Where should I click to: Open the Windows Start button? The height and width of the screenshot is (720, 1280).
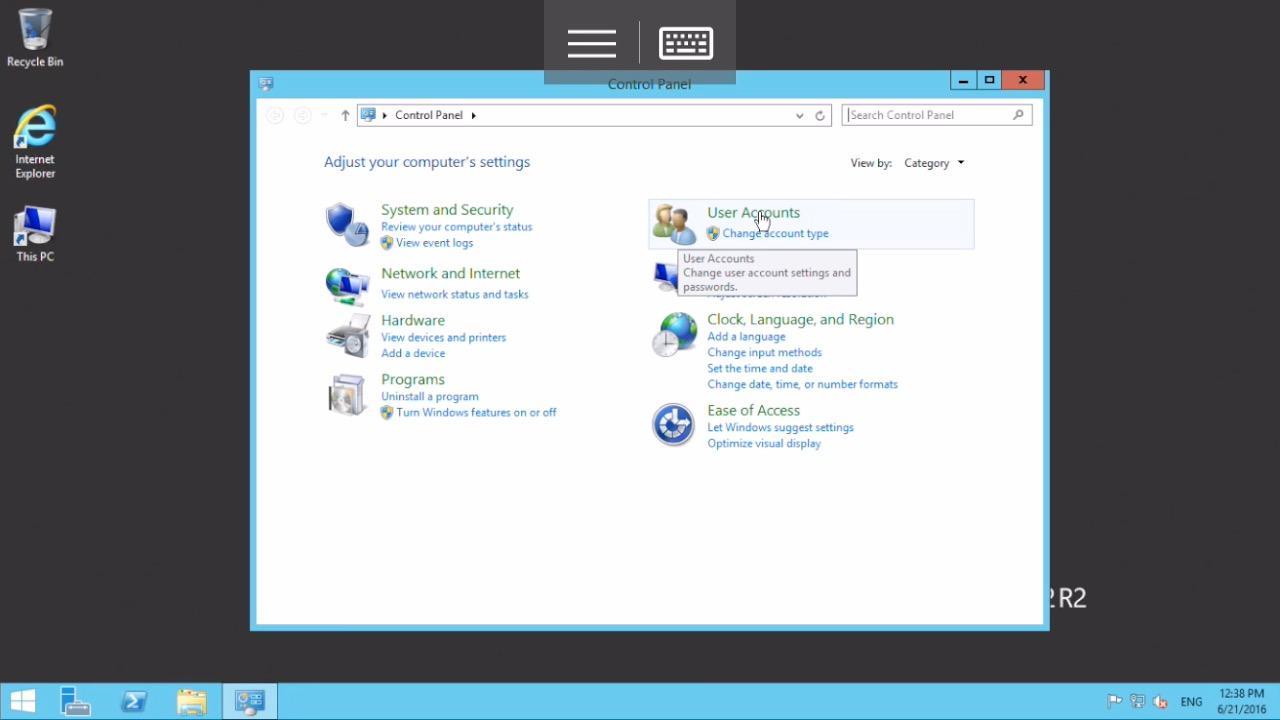click(x=23, y=701)
